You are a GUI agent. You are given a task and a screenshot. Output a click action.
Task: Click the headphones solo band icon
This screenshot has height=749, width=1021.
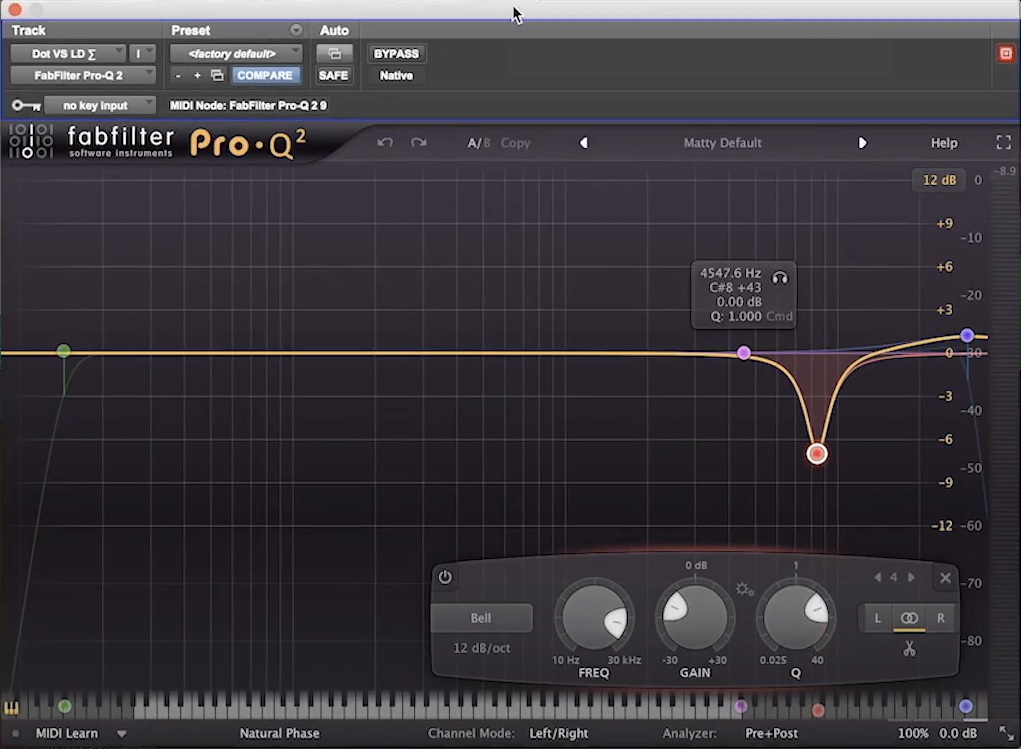(779, 278)
